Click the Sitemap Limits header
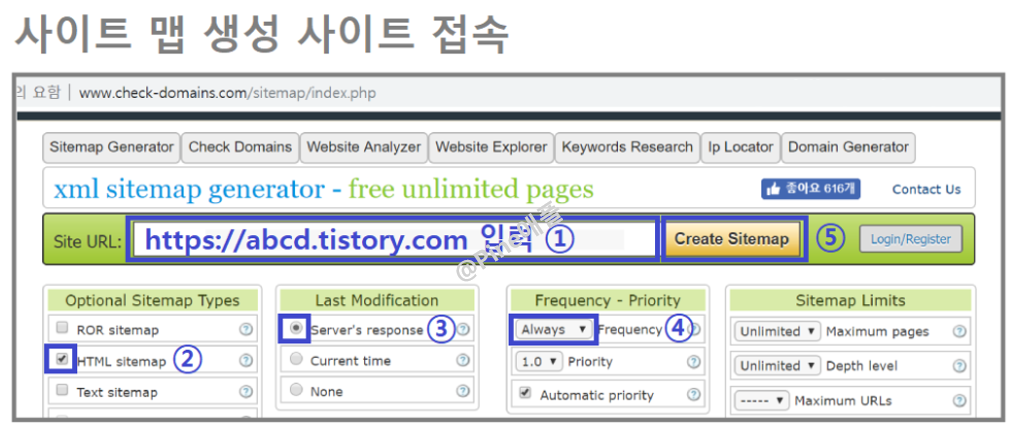 tap(850, 301)
